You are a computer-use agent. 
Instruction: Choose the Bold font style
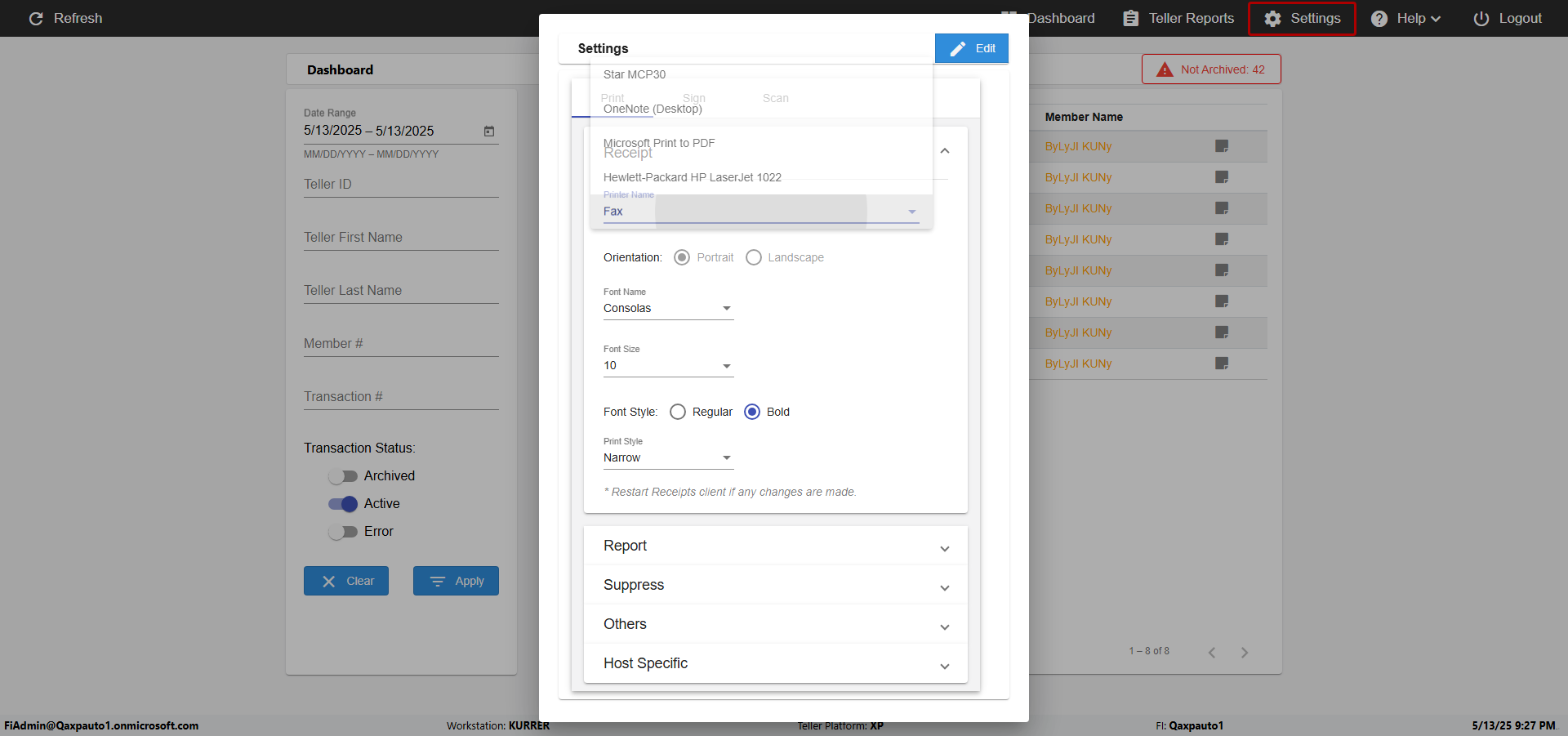[x=752, y=412]
